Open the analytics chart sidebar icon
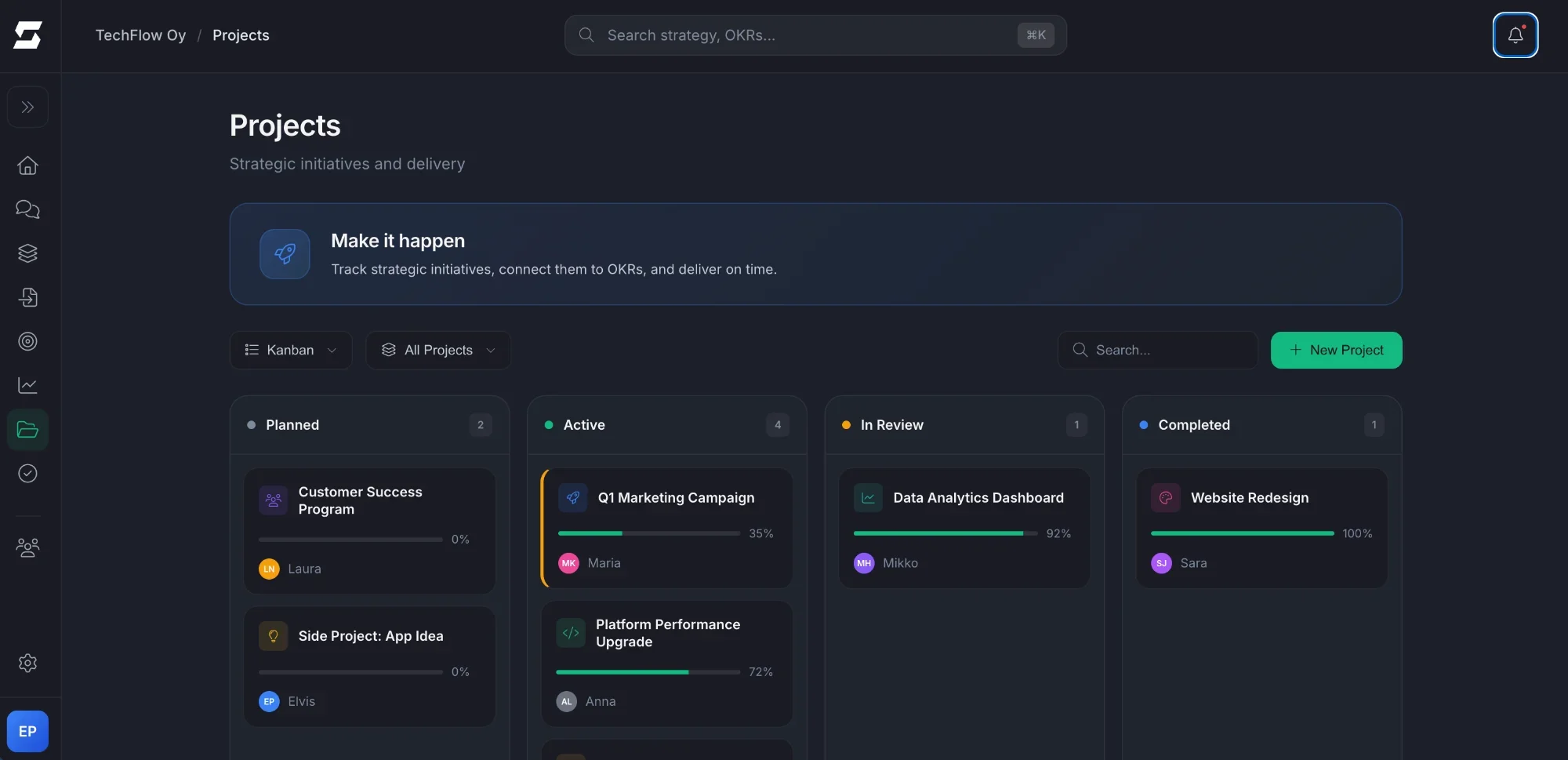This screenshot has width=1568, height=760. pyautogui.click(x=27, y=385)
